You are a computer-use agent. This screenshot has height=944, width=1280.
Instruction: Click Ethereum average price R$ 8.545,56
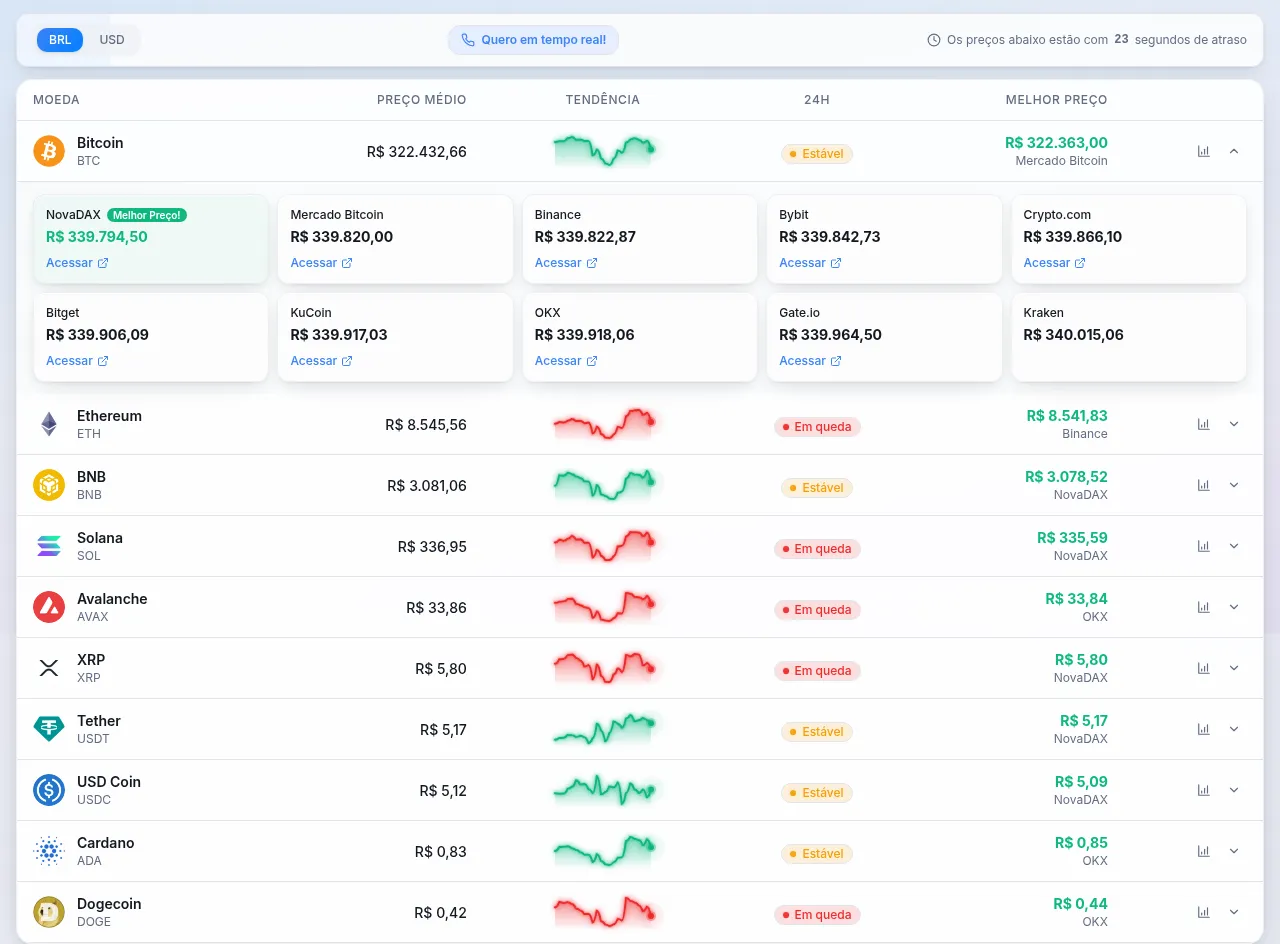point(426,425)
